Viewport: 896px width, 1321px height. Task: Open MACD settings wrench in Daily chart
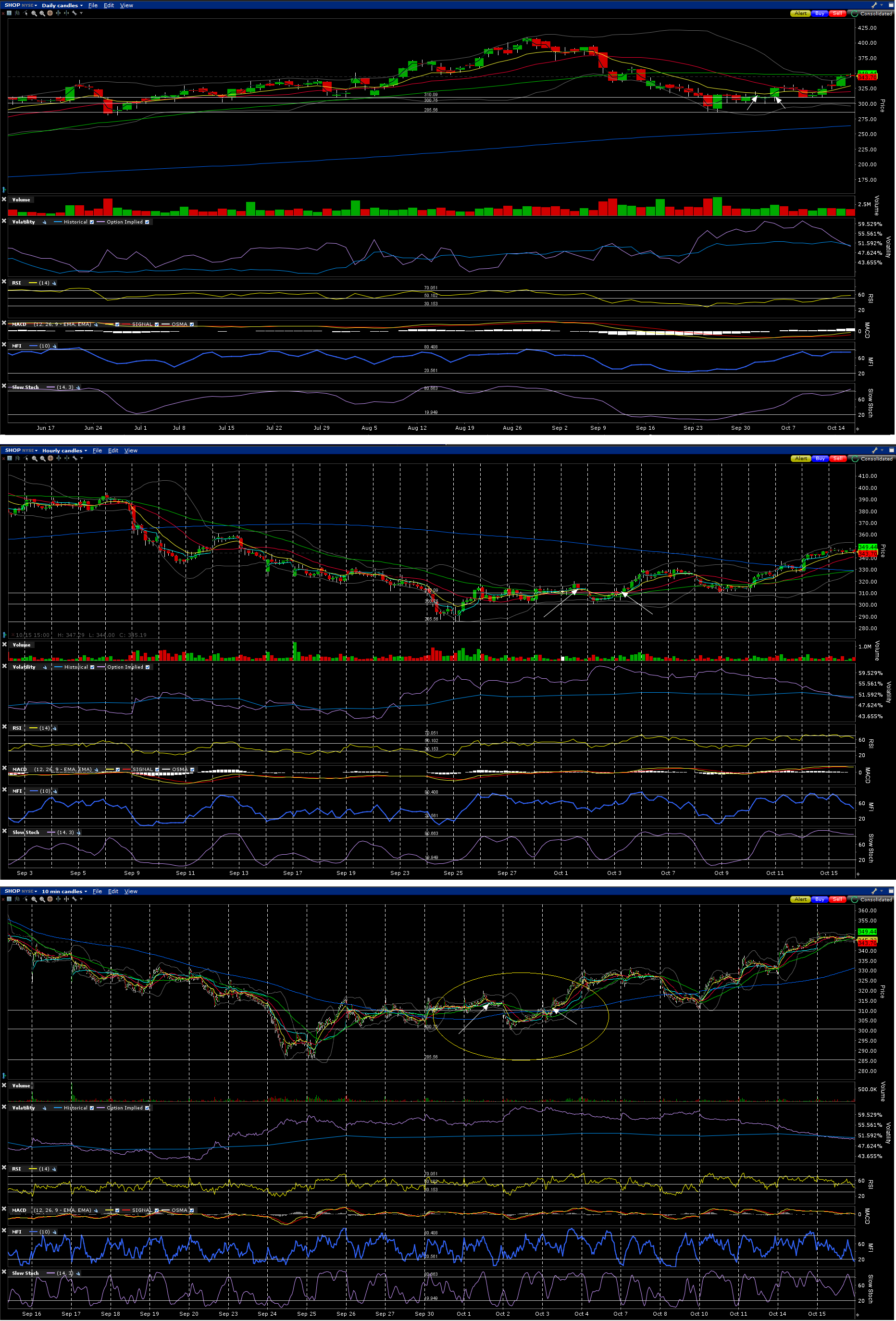[x=96, y=324]
